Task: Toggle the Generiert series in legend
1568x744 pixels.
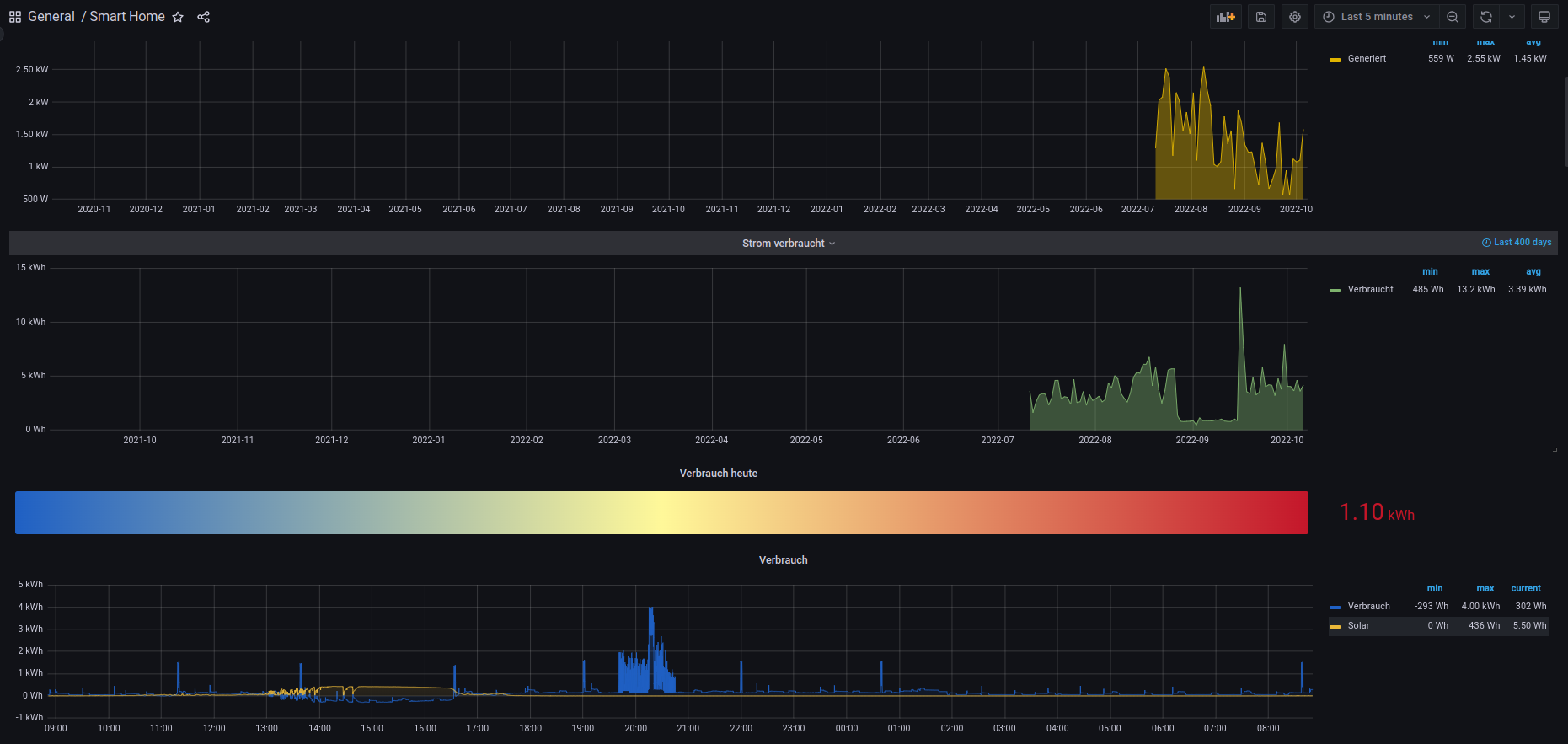Action: [1367, 59]
